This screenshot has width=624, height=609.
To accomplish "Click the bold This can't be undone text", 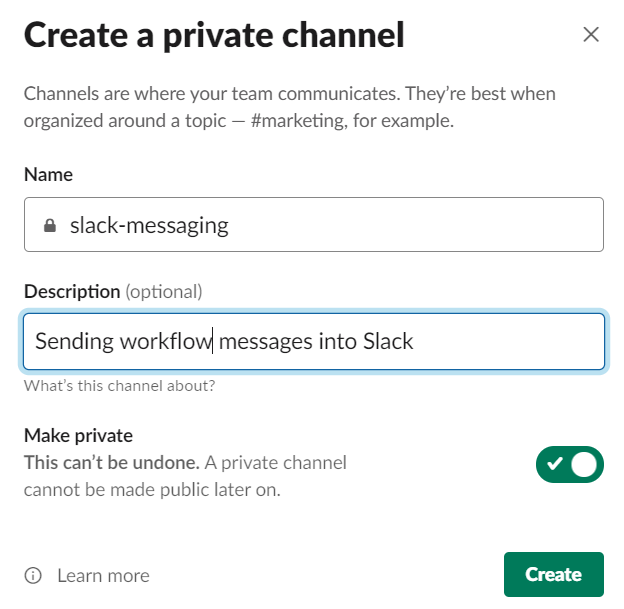I will tap(111, 463).
